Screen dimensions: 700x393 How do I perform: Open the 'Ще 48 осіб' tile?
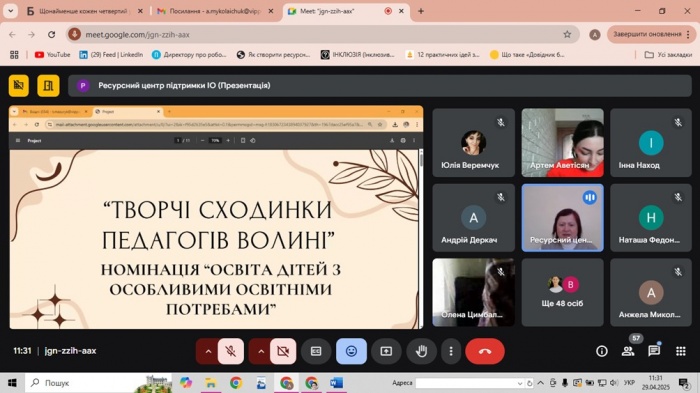pyautogui.click(x=562, y=292)
